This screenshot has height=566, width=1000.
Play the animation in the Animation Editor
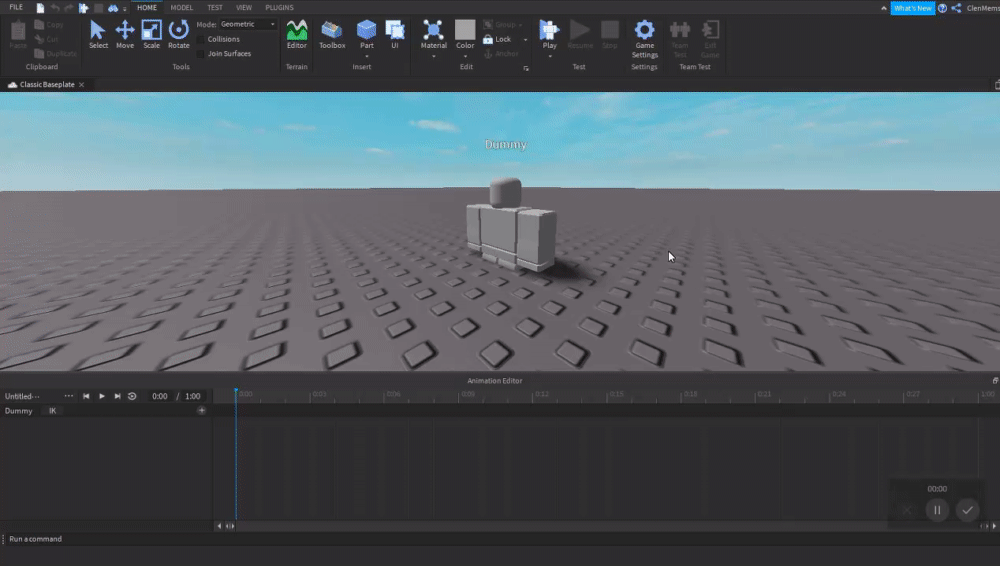coord(101,396)
